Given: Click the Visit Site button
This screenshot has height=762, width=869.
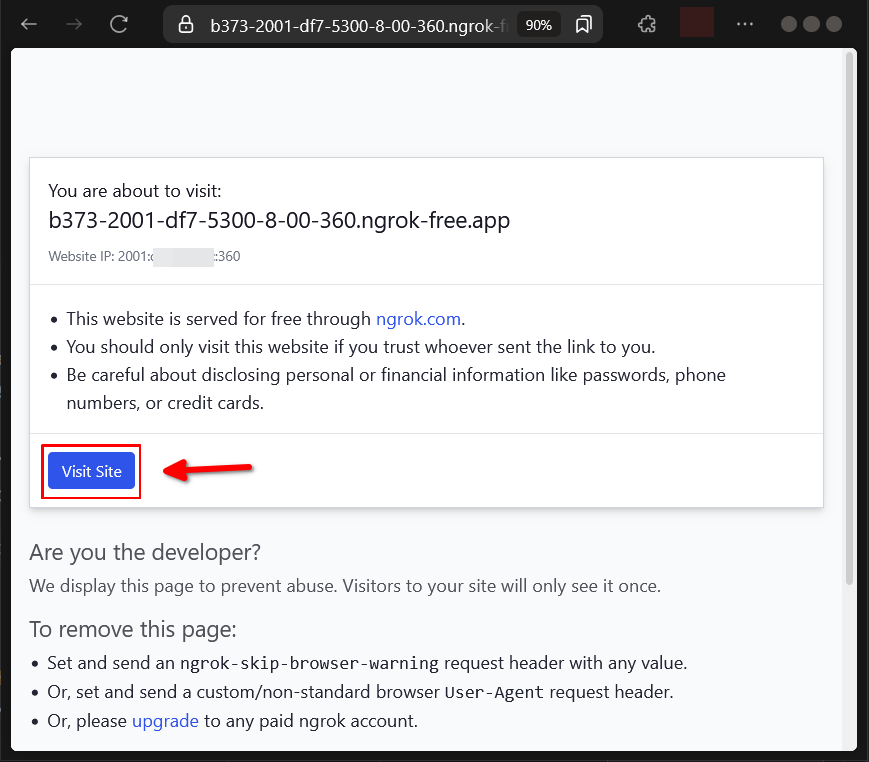Looking at the screenshot, I should coord(91,471).
